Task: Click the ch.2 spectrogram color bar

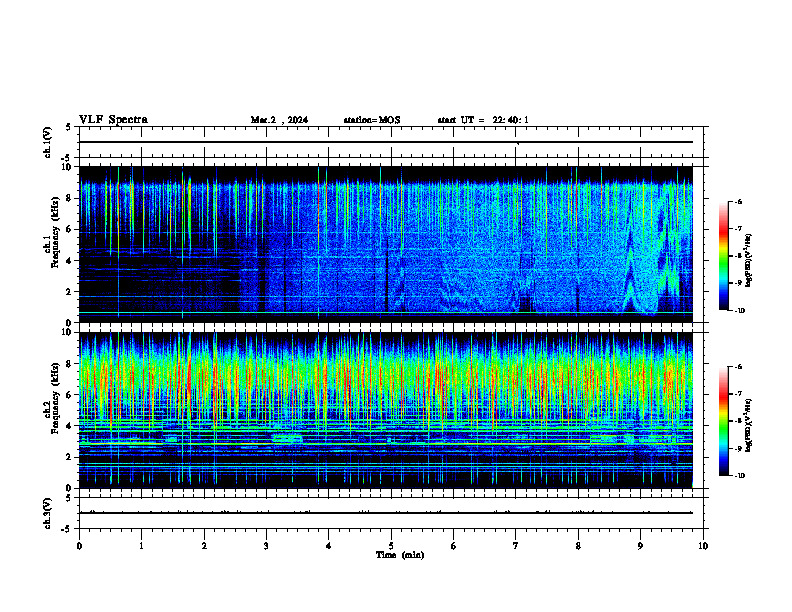Action: pyautogui.click(x=723, y=421)
